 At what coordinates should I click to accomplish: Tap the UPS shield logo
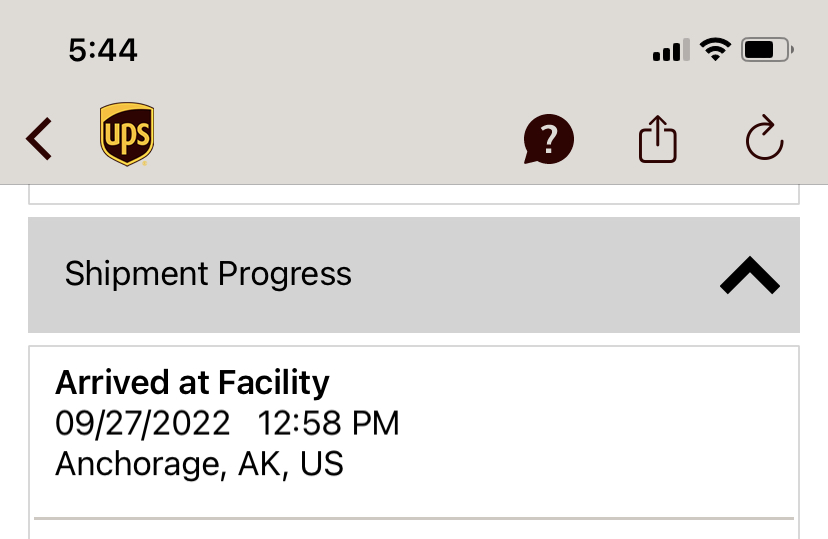tap(127, 135)
